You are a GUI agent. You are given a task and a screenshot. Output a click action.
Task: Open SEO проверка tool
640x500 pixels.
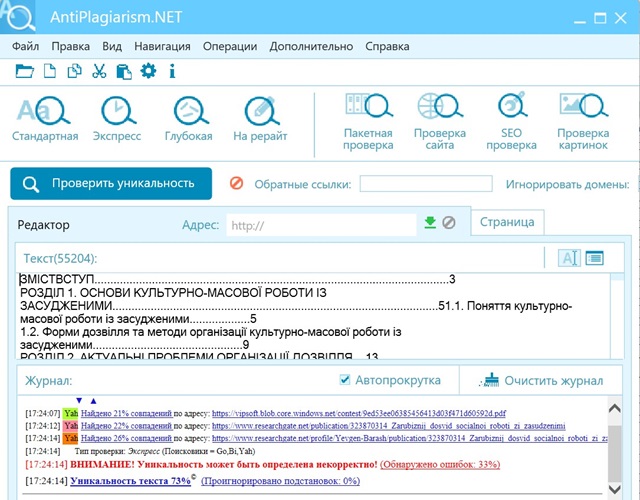pos(511,122)
